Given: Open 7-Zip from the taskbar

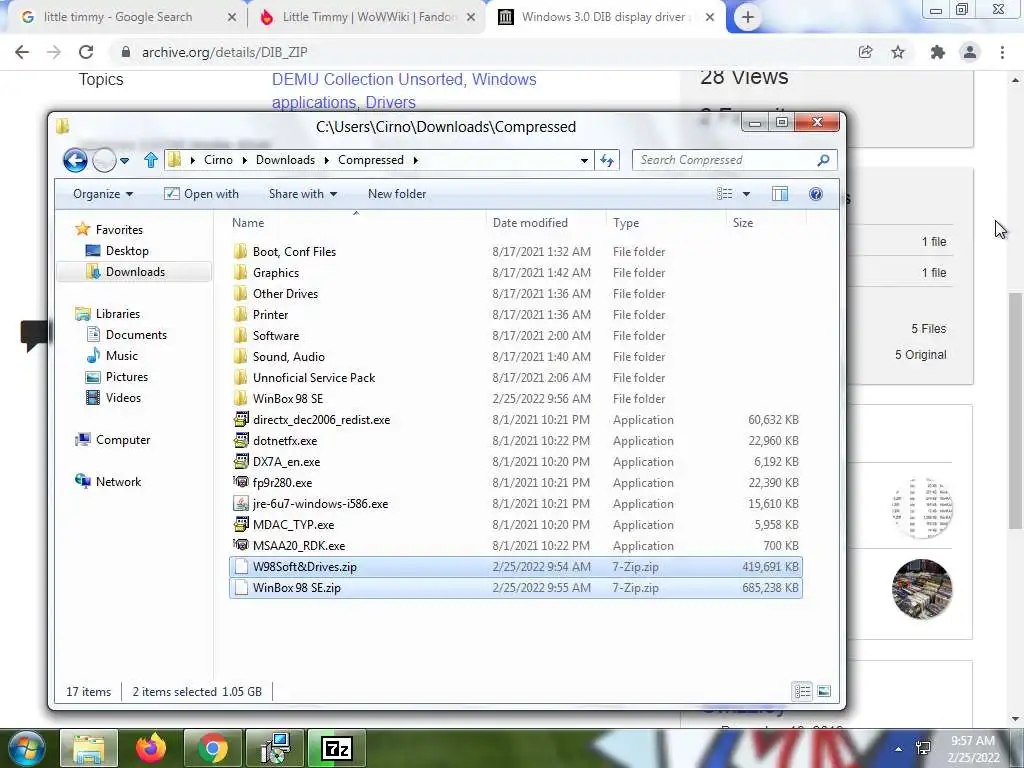Looking at the screenshot, I should [x=337, y=748].
